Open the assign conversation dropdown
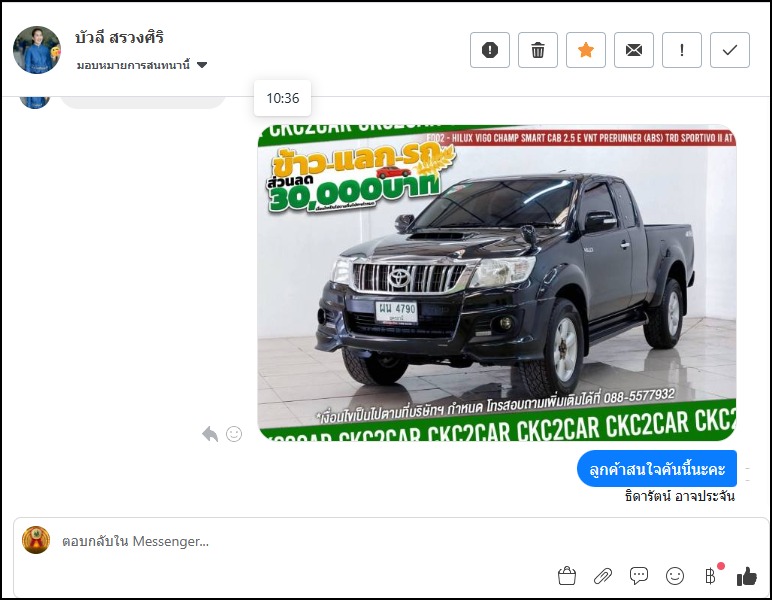This screenshot has height=600, width=772. point(142,65)
